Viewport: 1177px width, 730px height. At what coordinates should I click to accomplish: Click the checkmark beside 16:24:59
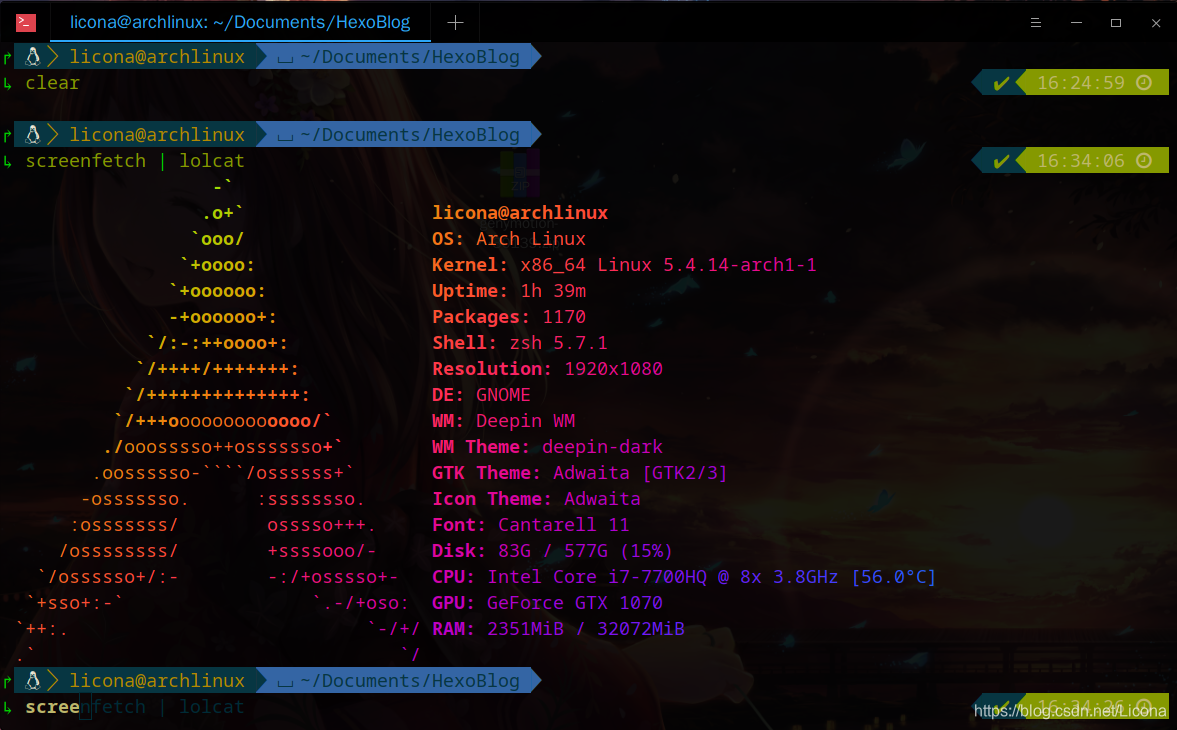[1001, 83]
